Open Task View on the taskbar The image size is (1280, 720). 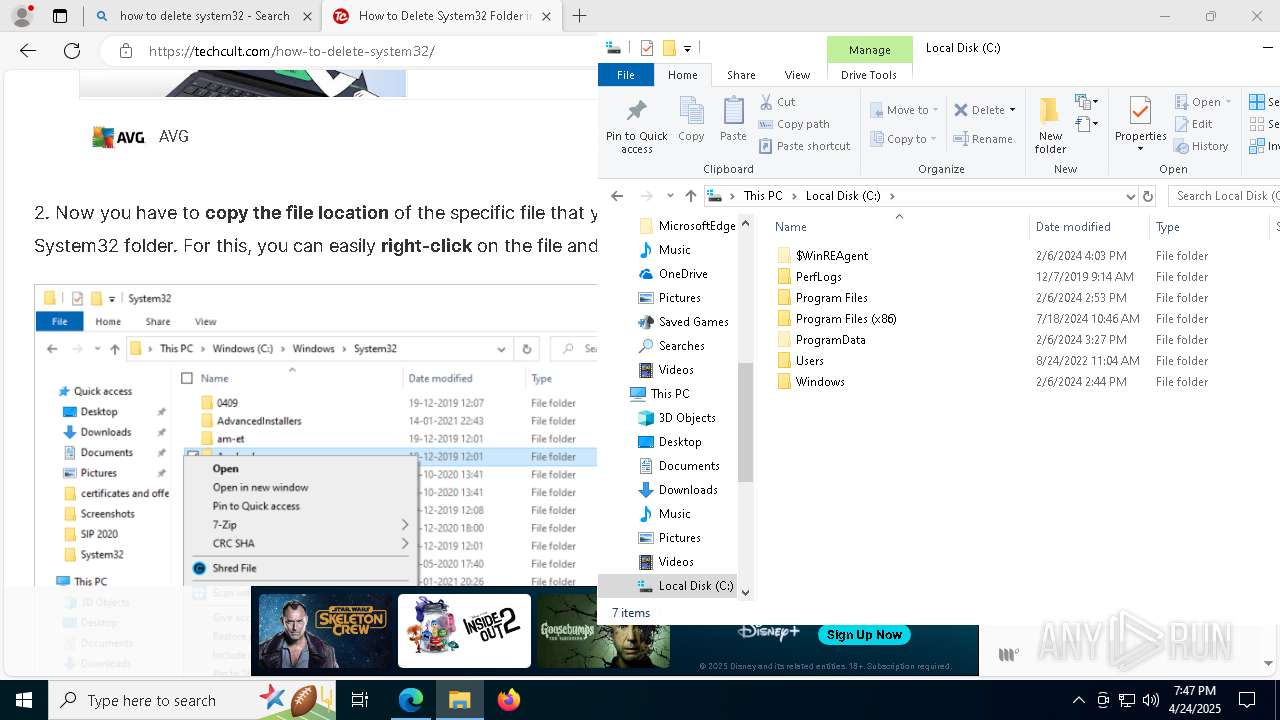click(x=360, y=700)
